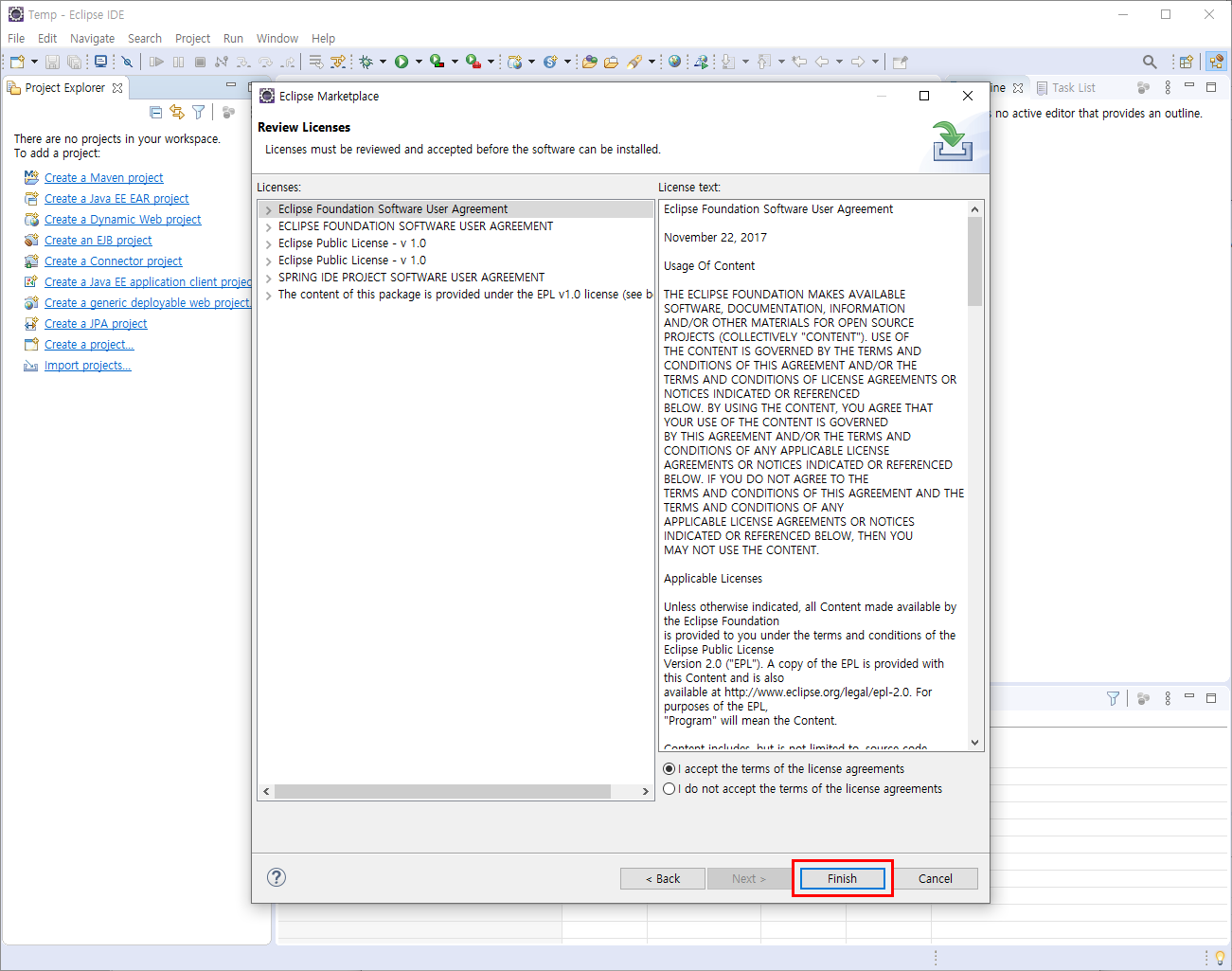Click the Back navigation arrow in toolbar
Viewport: 1232px width, 971px height.
822,62
